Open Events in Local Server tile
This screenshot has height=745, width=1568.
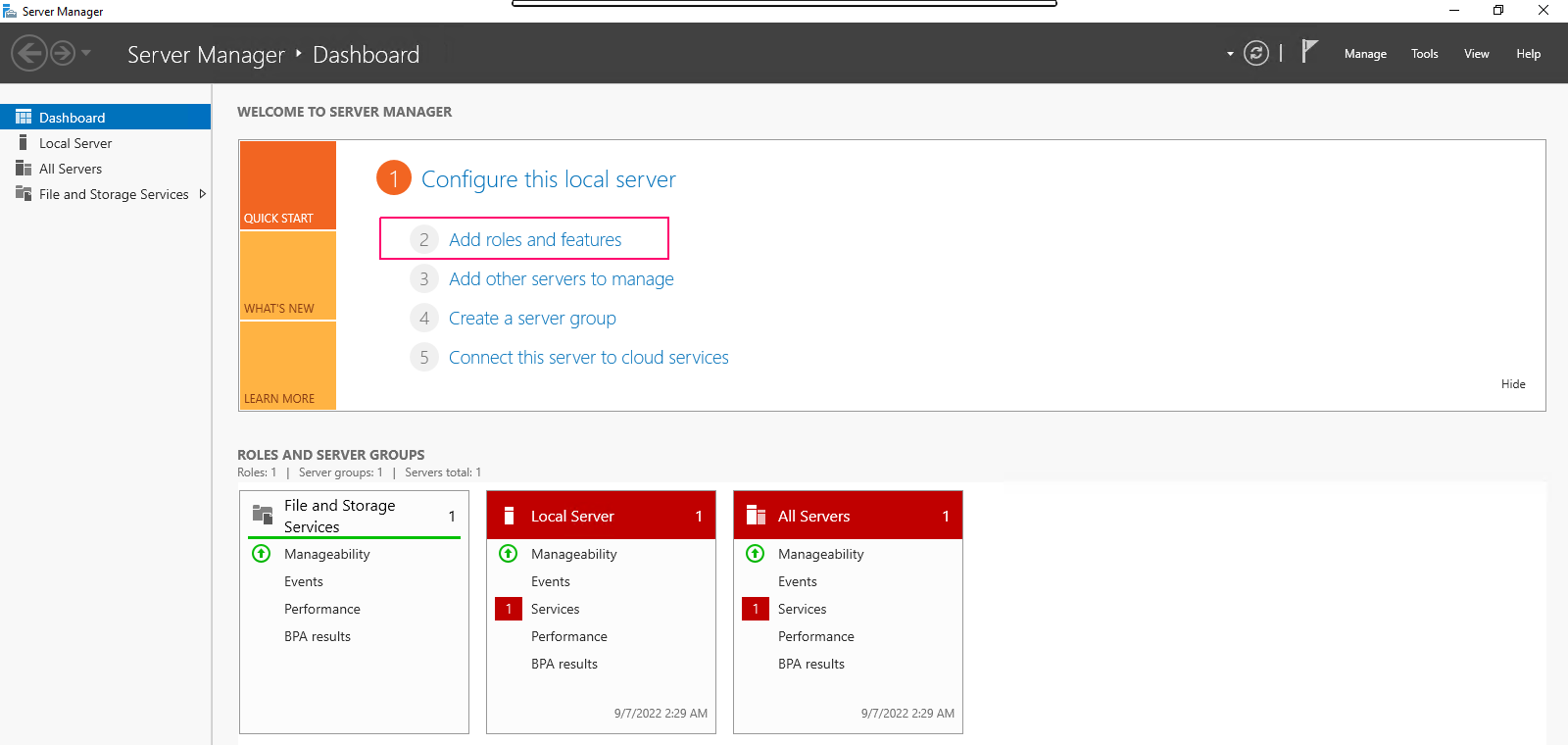551,581
